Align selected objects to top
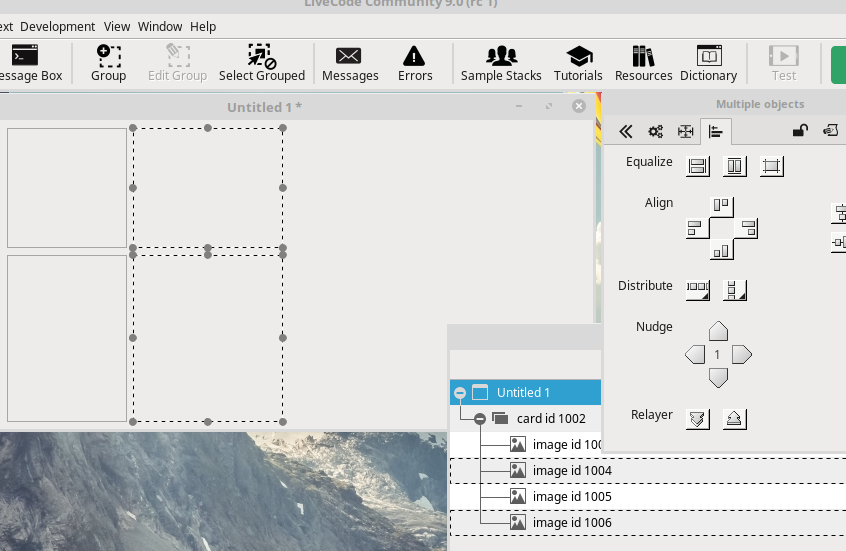 click(721, 207)
